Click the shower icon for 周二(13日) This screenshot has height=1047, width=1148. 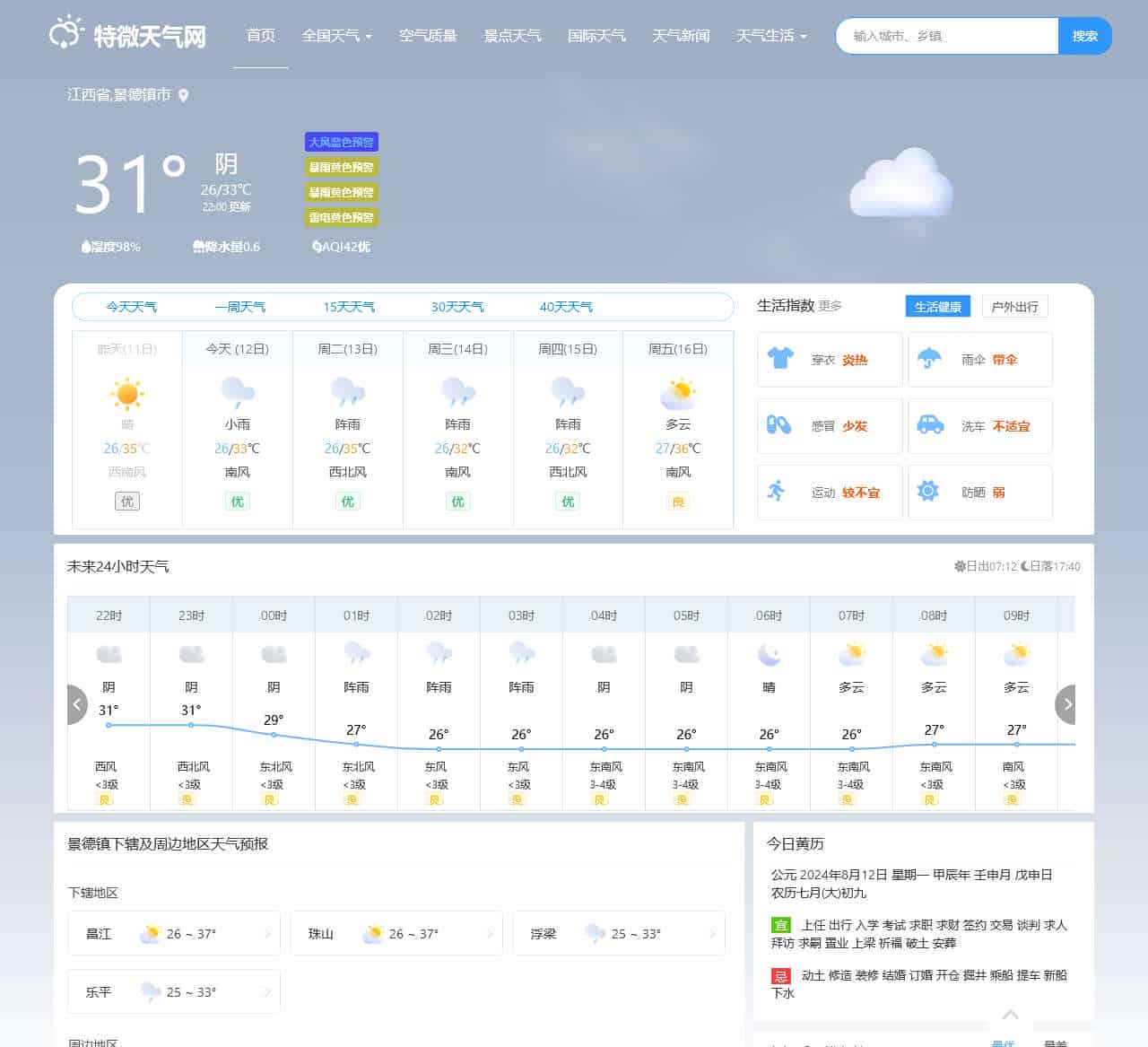pyautogui.click(x=348, y=393)
